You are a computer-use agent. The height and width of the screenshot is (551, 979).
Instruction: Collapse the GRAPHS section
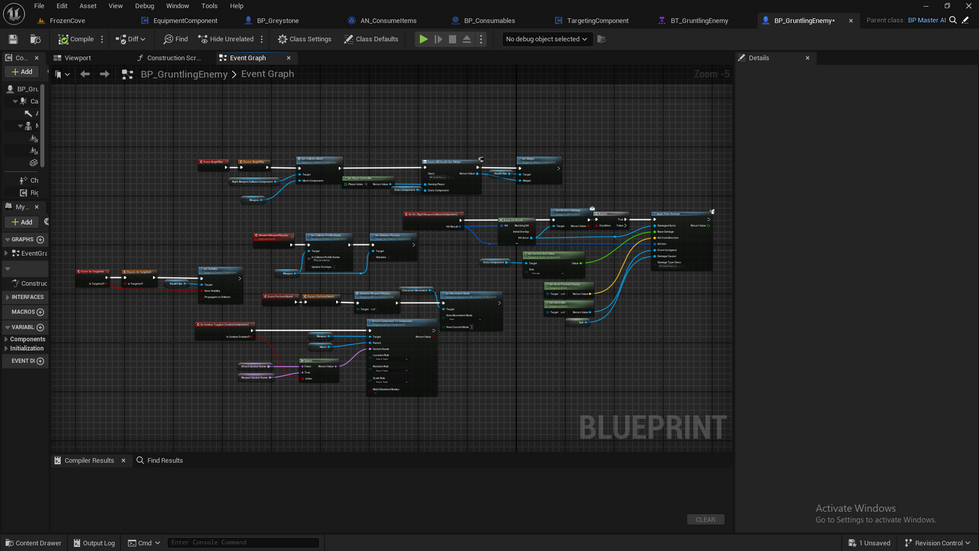pos(7,240)
